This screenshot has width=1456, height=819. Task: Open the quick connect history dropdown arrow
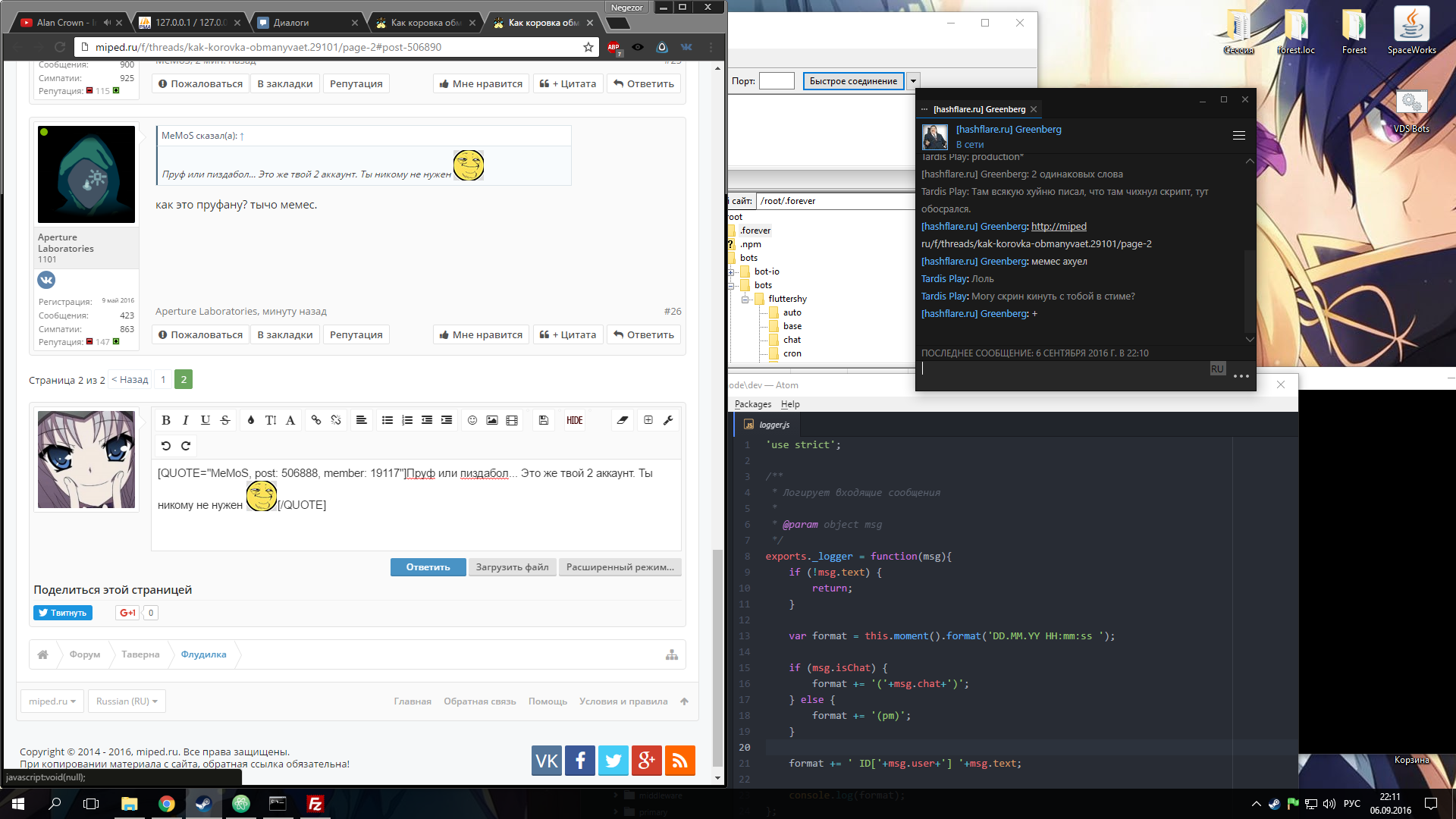pos(914,81)
